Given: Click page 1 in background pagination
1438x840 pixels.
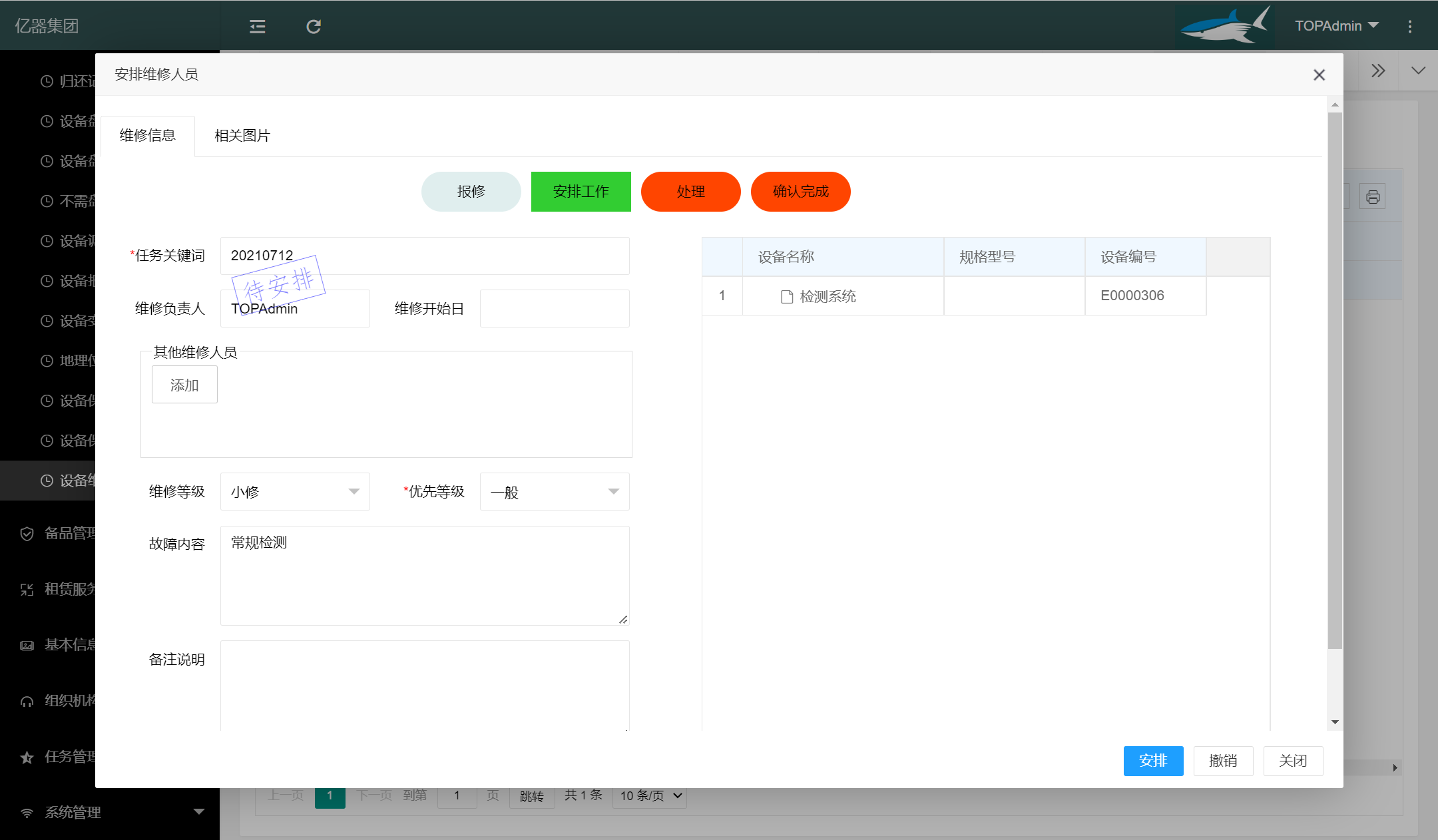Looking at the screenshot, I should (x=330, y=797).
